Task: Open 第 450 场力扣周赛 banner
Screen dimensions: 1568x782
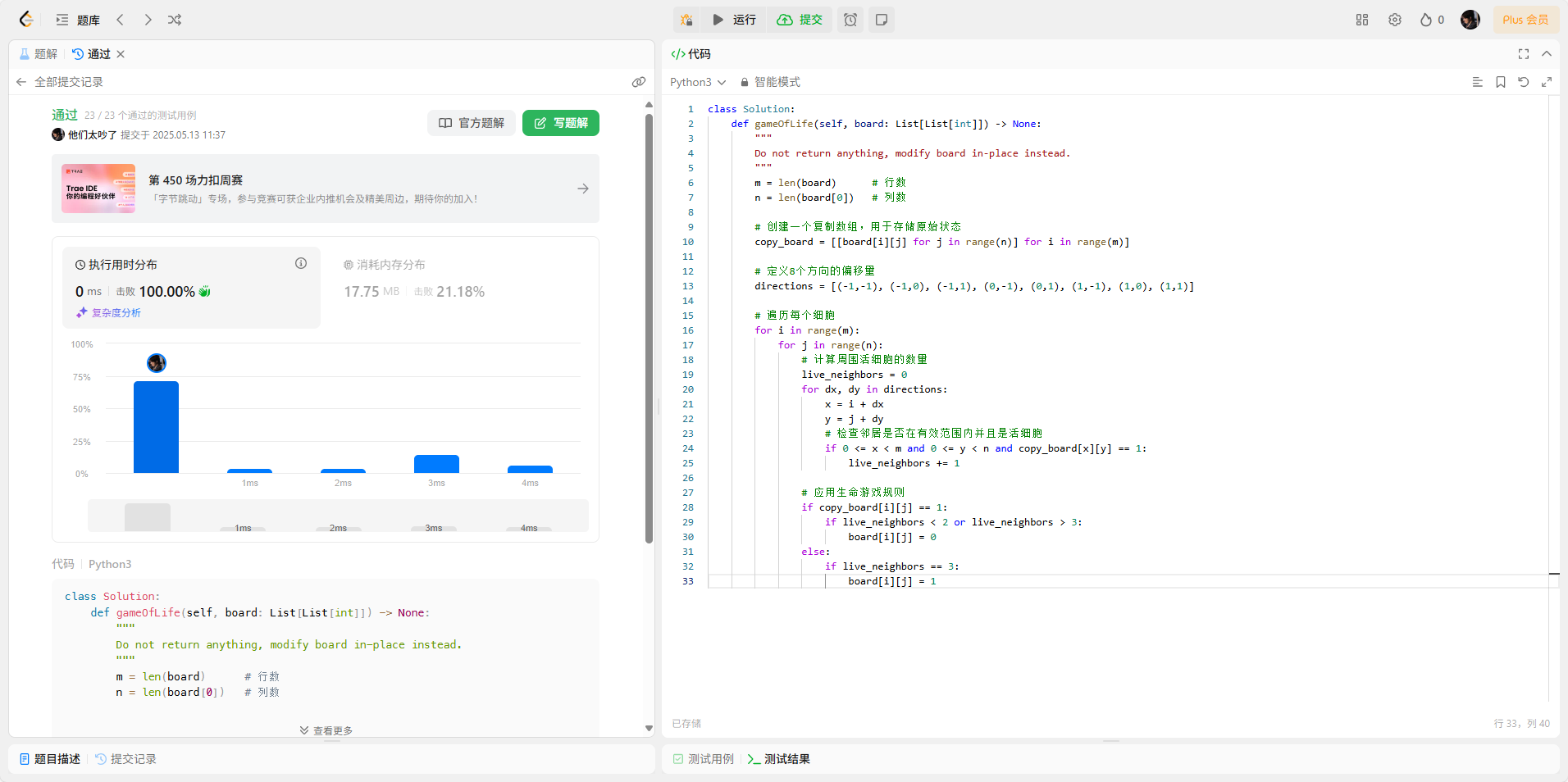Action: 326,189
